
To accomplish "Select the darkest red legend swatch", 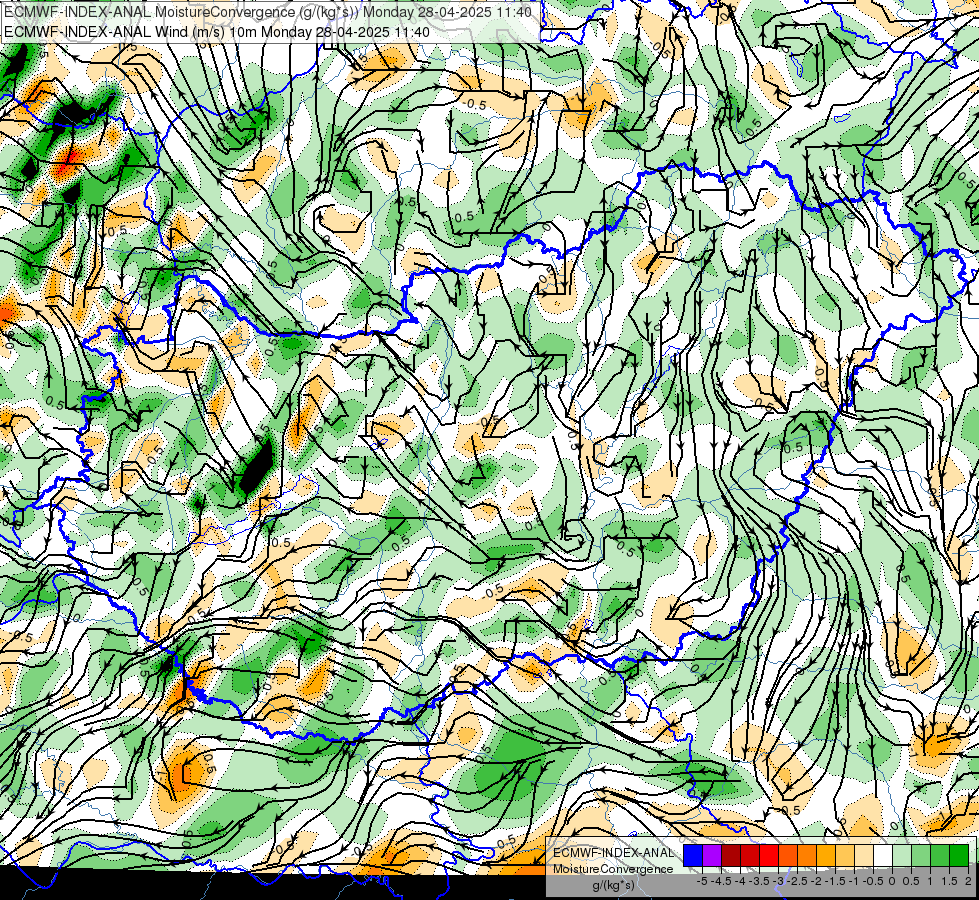I will point(731,855).
